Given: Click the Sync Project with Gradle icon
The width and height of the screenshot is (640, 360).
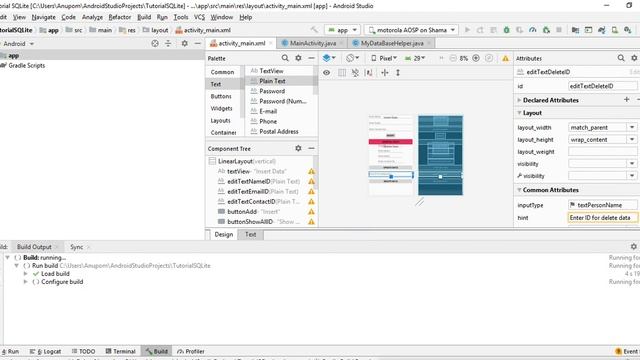Looking at the screenshot, I should coord(602,30).
